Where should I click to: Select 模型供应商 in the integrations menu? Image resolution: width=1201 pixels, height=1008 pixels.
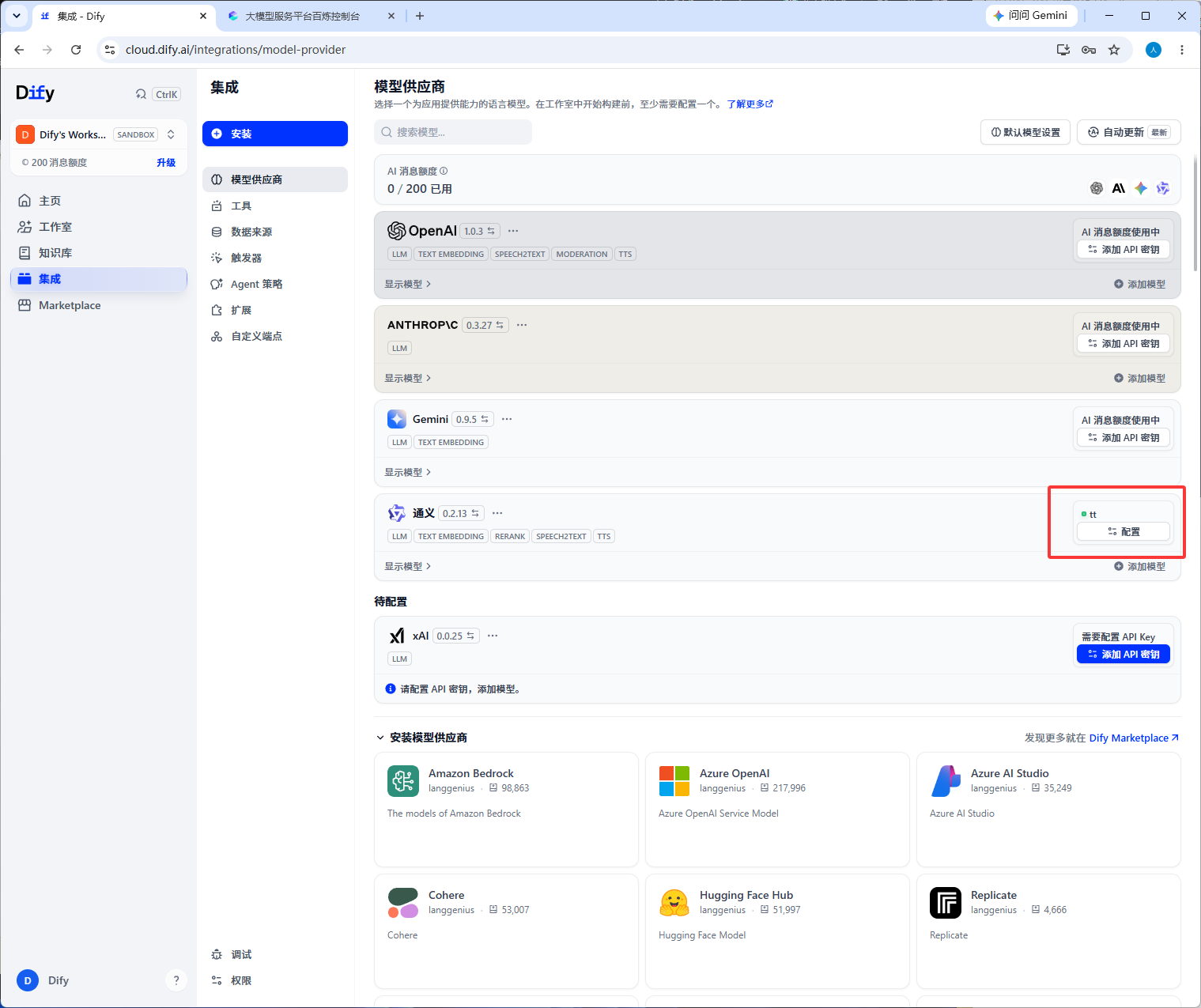(x=275, y=179)
